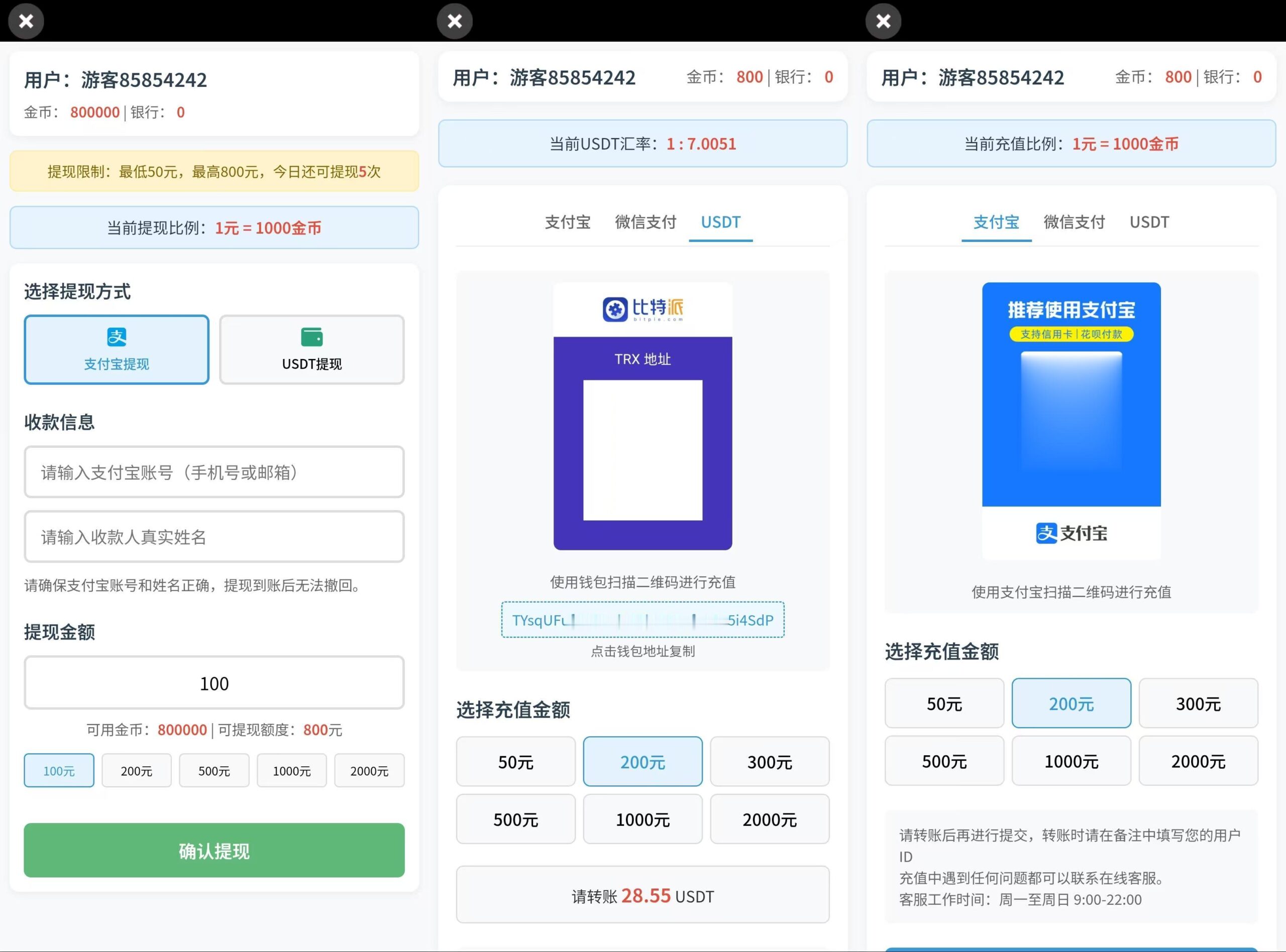
Task: Select the 300元 recharge amount in the Alipay panel
Action: [1199, 703]
